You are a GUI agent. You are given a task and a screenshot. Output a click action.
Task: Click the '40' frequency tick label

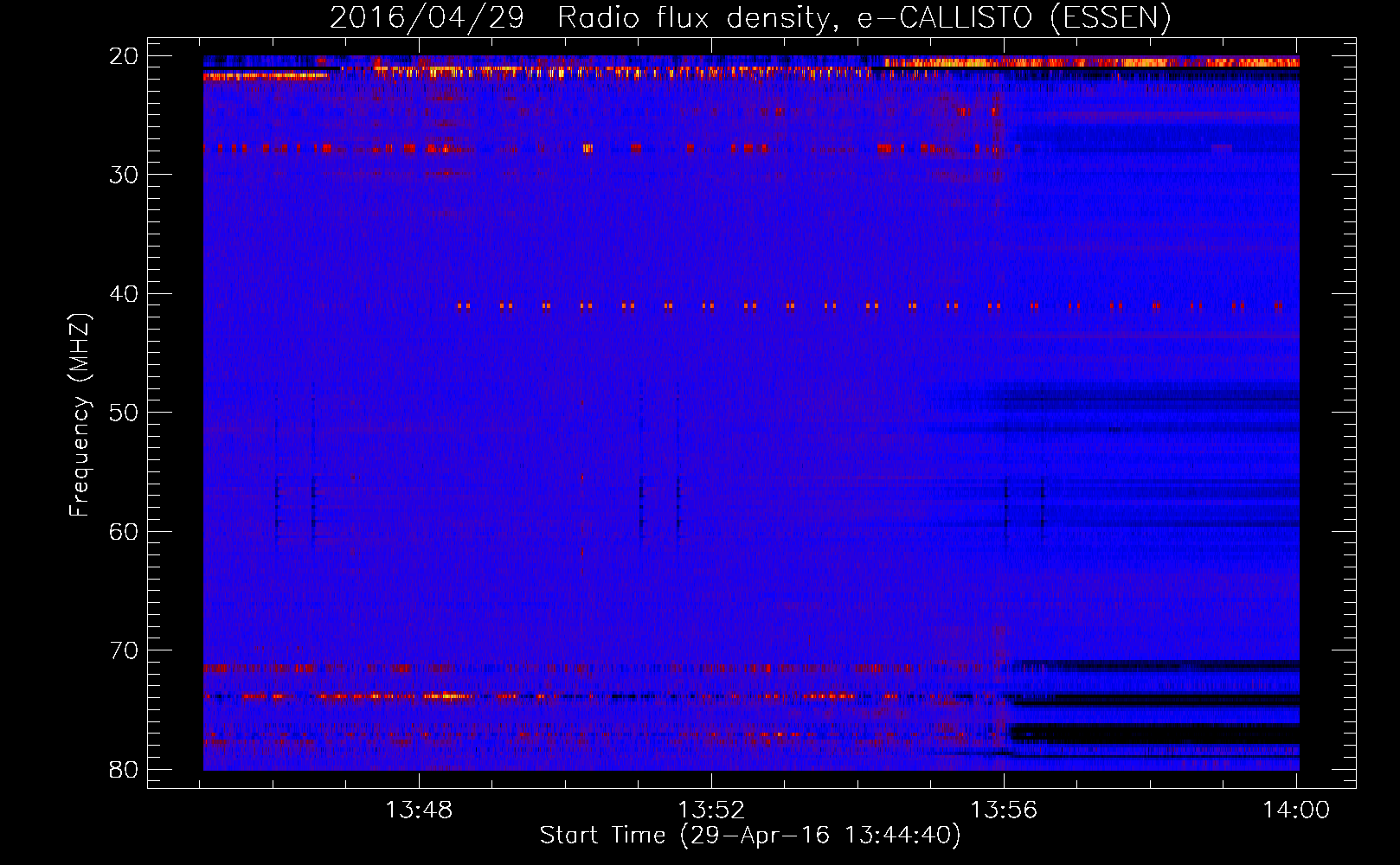[124, 294]
